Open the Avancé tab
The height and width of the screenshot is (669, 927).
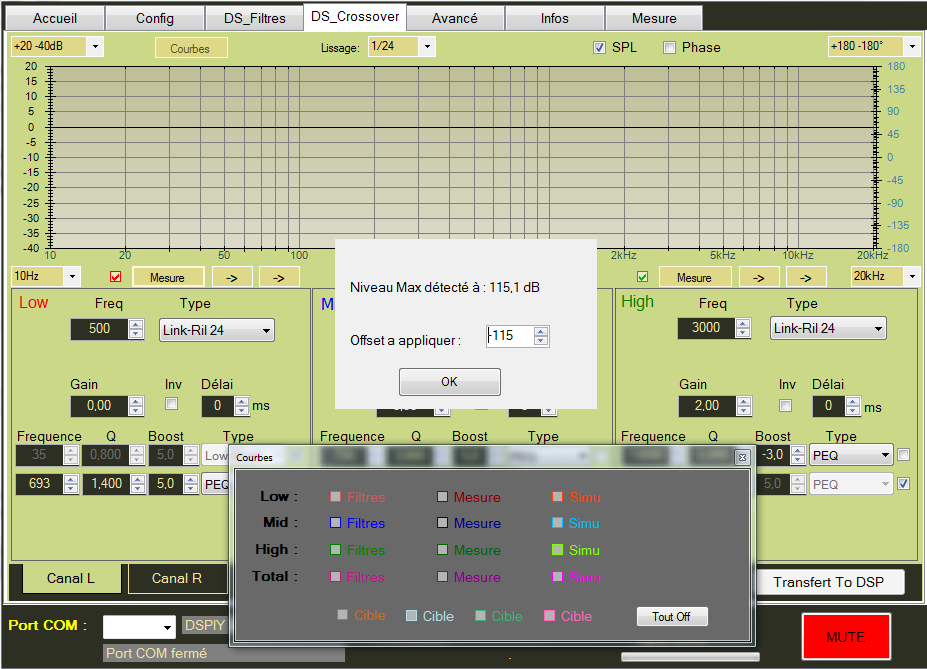pos(455,18)
